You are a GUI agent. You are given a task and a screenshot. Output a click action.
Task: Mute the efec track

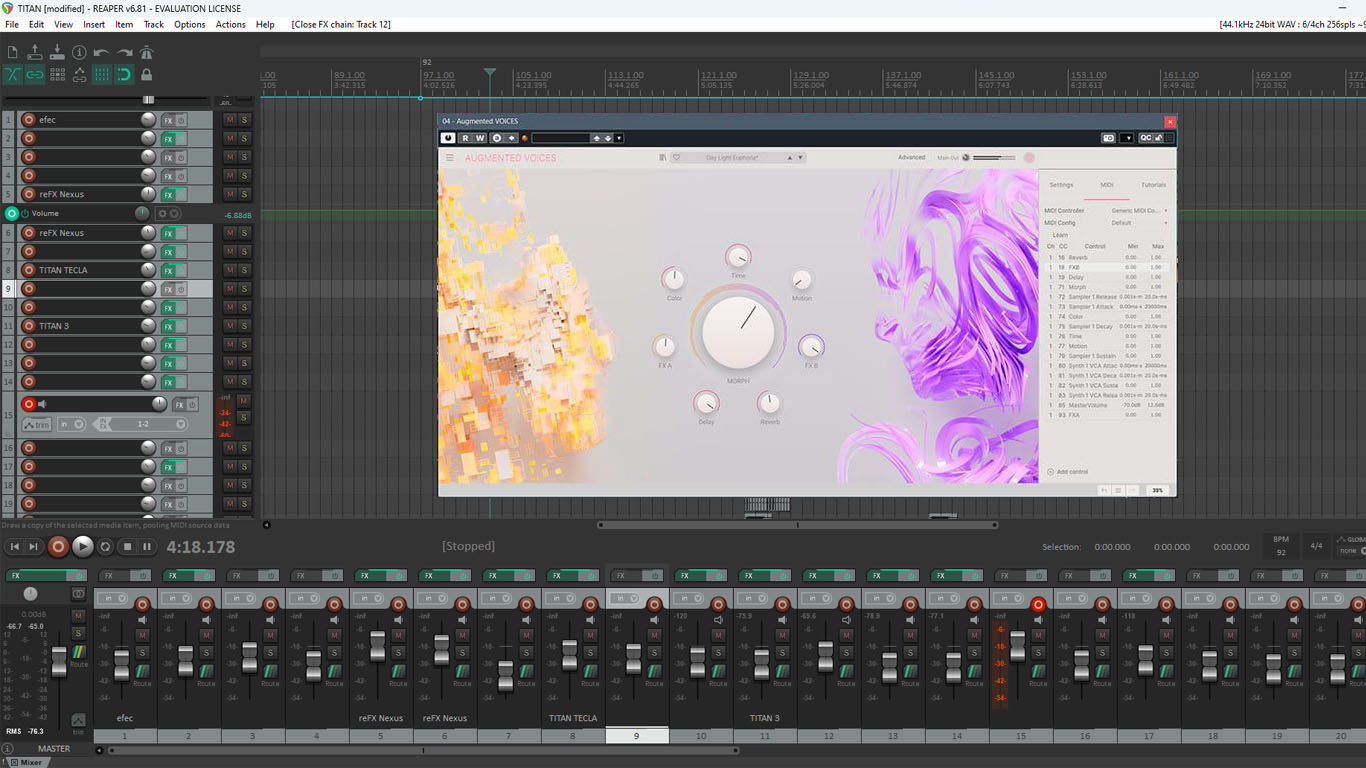[x=230, y=120]
